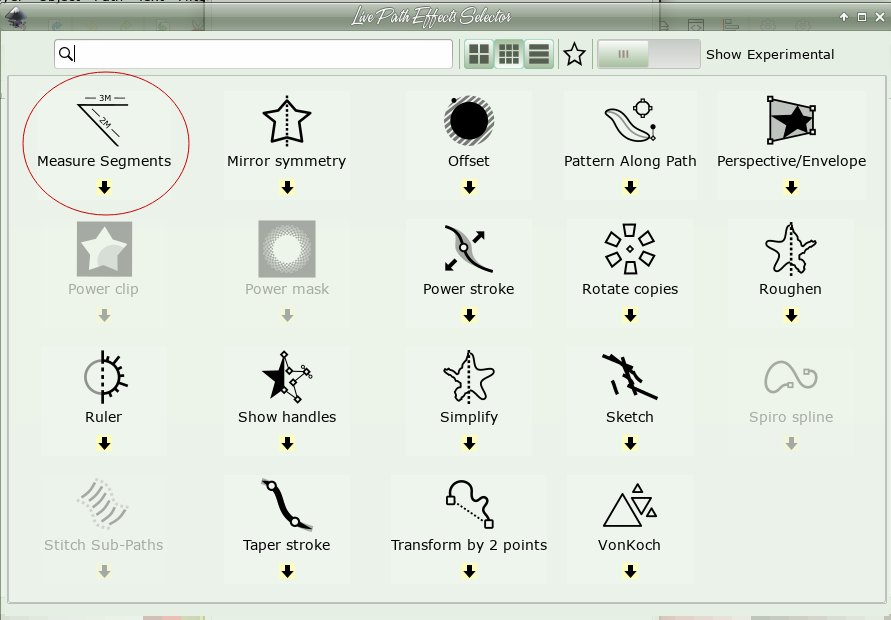Image resolution: width=891 pixels, height=620 pixels.
Task: Choose the Taper stroke effect icon
Action: tap(287, 505)
